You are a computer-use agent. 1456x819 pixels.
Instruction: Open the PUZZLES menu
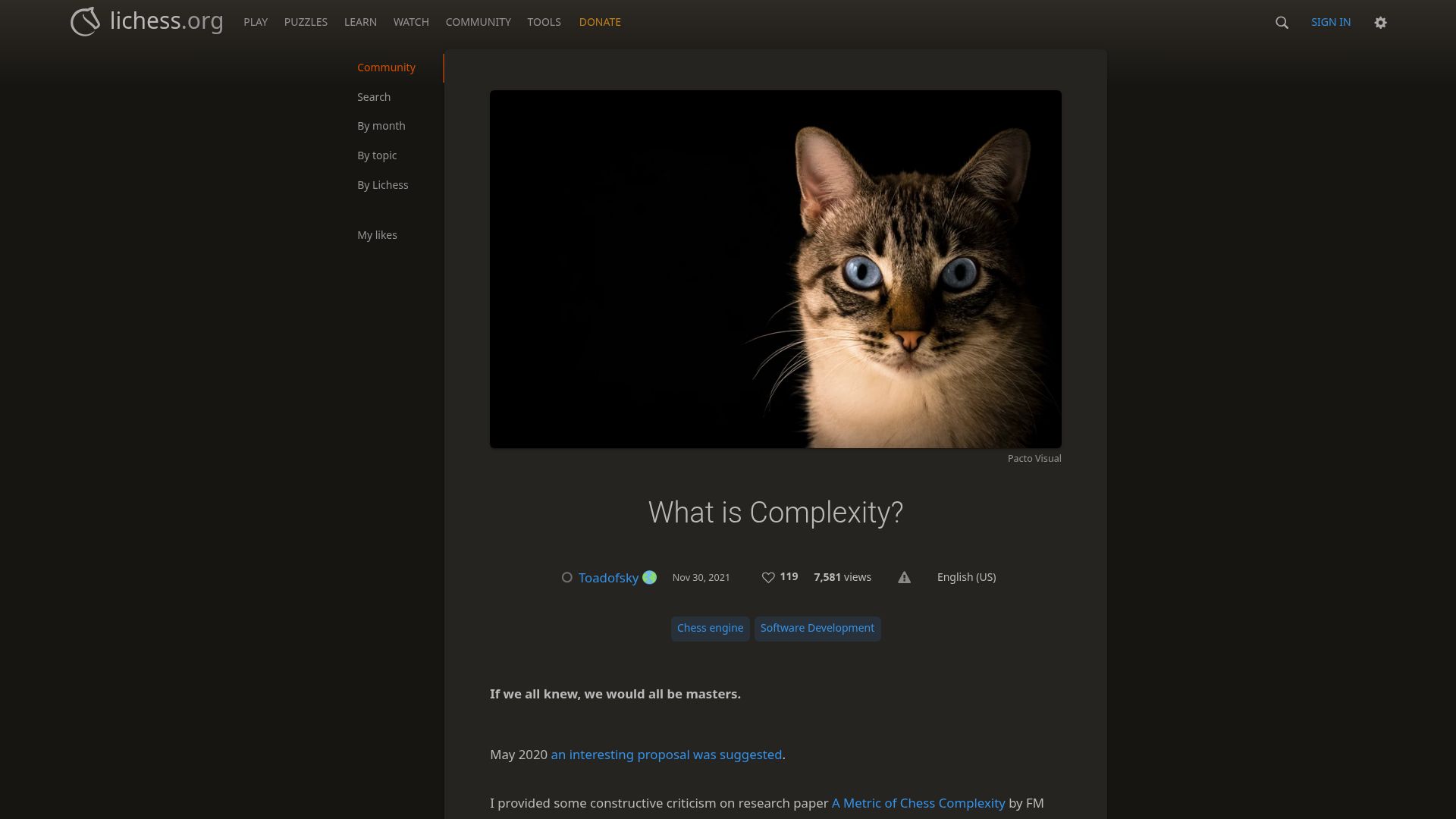306,22
